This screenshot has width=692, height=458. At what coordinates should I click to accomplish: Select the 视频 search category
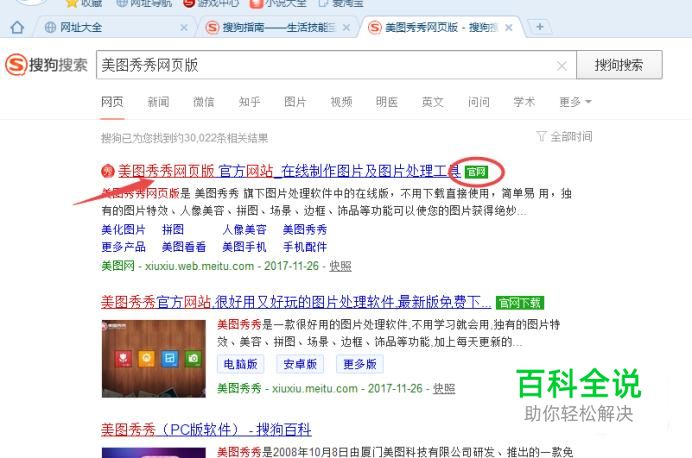[341, 102]
